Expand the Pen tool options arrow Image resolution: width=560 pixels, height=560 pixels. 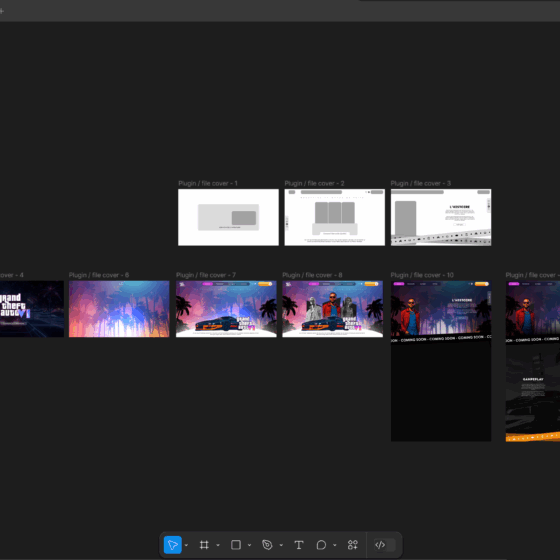tap(281, 545)
